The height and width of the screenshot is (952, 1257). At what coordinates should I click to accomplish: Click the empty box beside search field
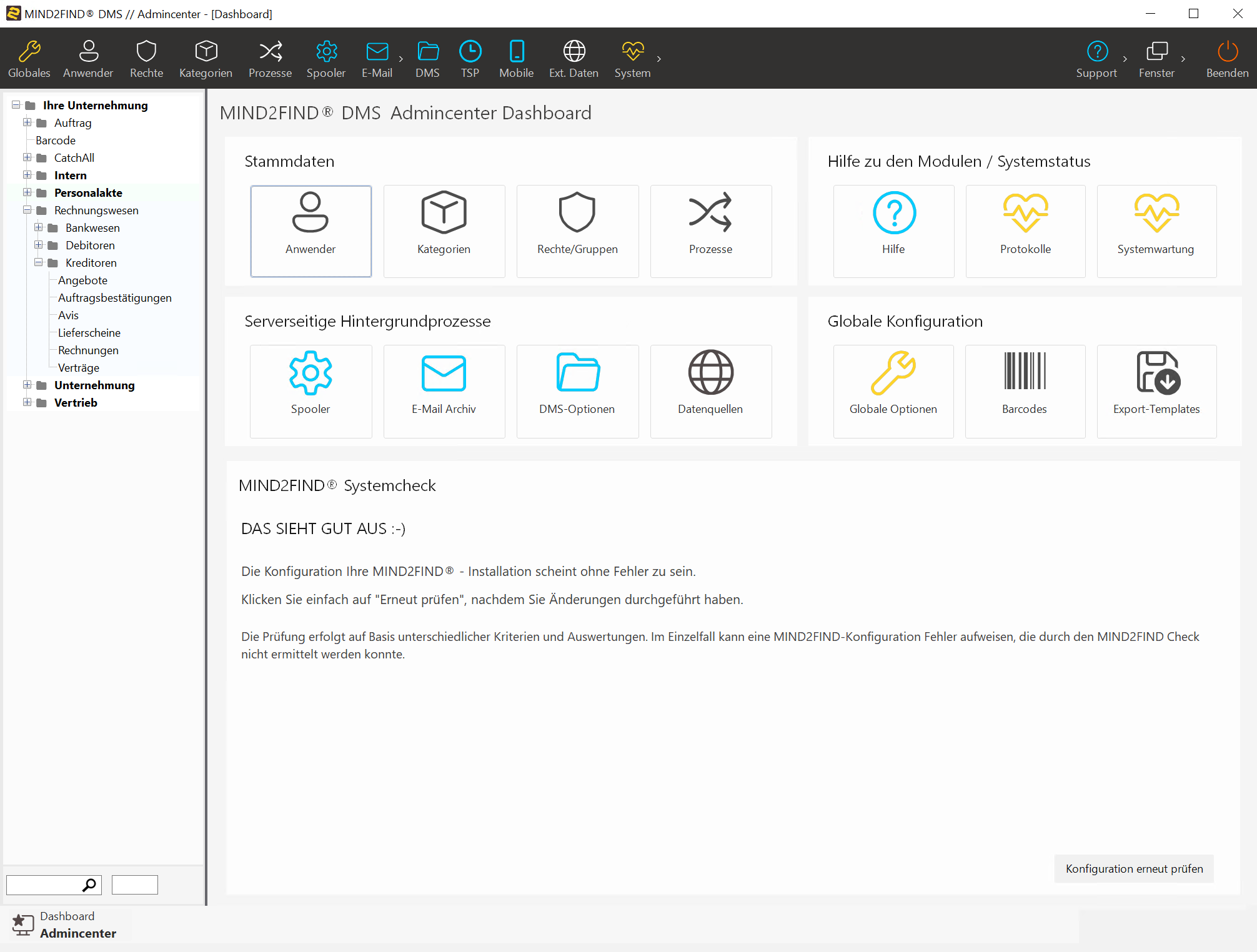[x=135, y=885]
